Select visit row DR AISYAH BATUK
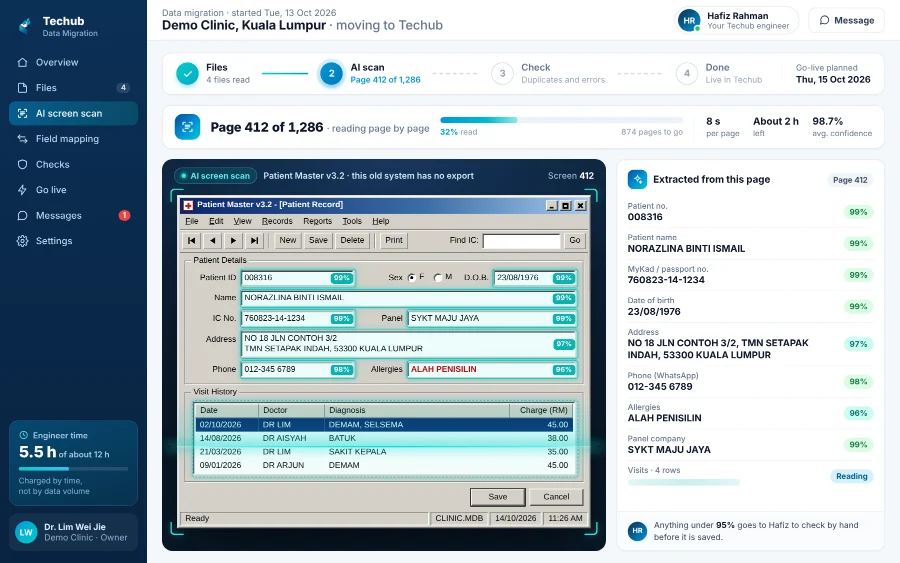Screen dimensions: 900x563 click(x=384, y=438)
